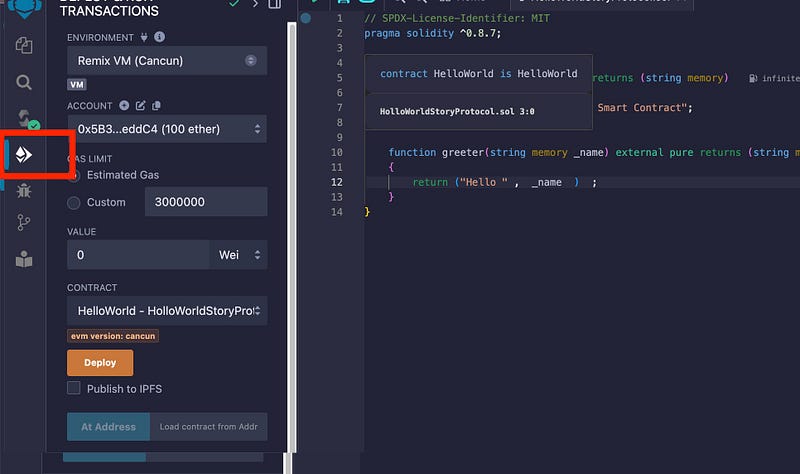Select the Custom gas limit radio button
The height and width of the screenshot is (474, 800).
coord(74,203)
